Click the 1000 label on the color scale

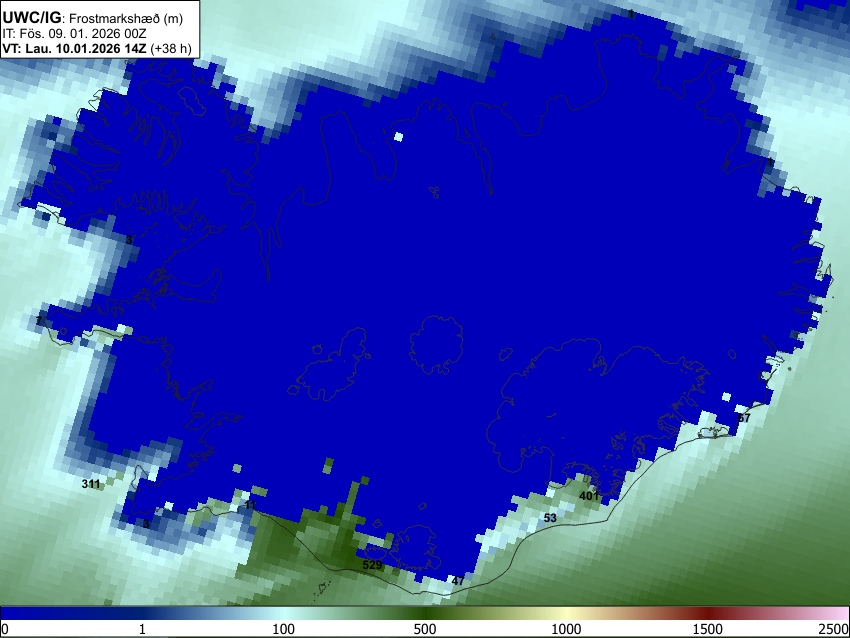coord(566,629)
